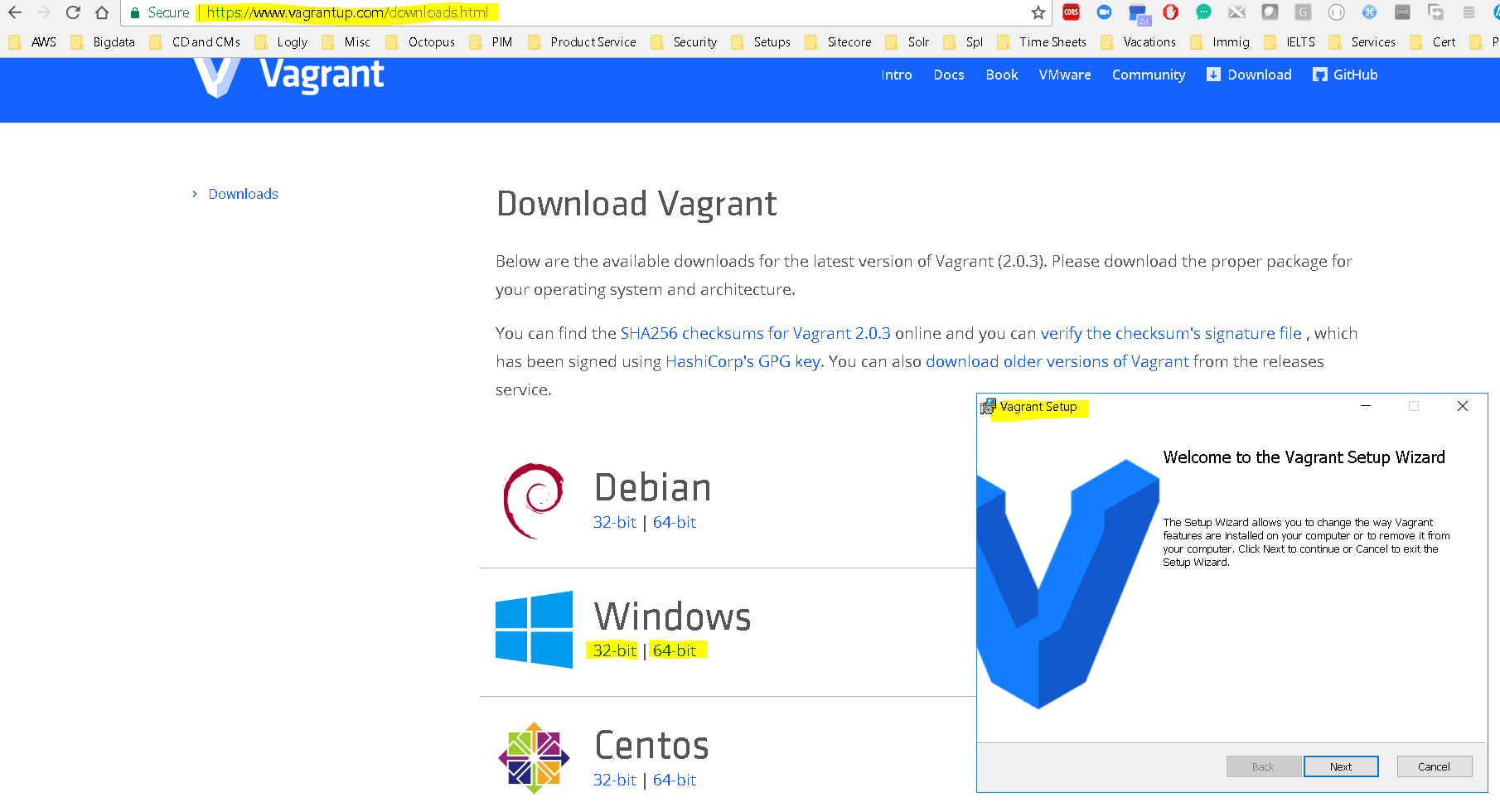Viewport: 1500px width, 812px height.
Task: Open the calendar extension showing 2d badge
Action: click(x=1139, y=13)
